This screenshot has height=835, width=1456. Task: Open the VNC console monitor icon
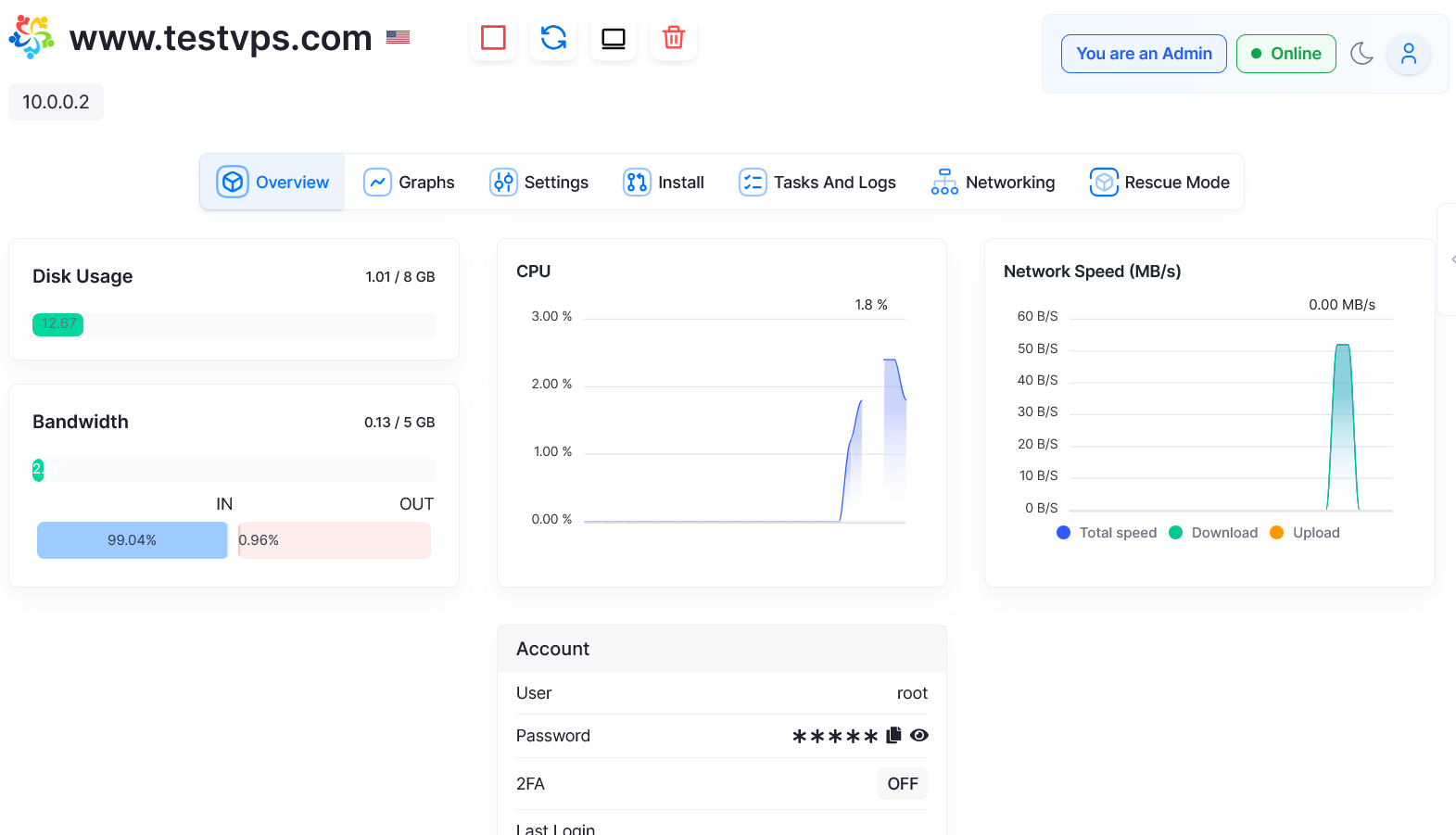point(614,38)
